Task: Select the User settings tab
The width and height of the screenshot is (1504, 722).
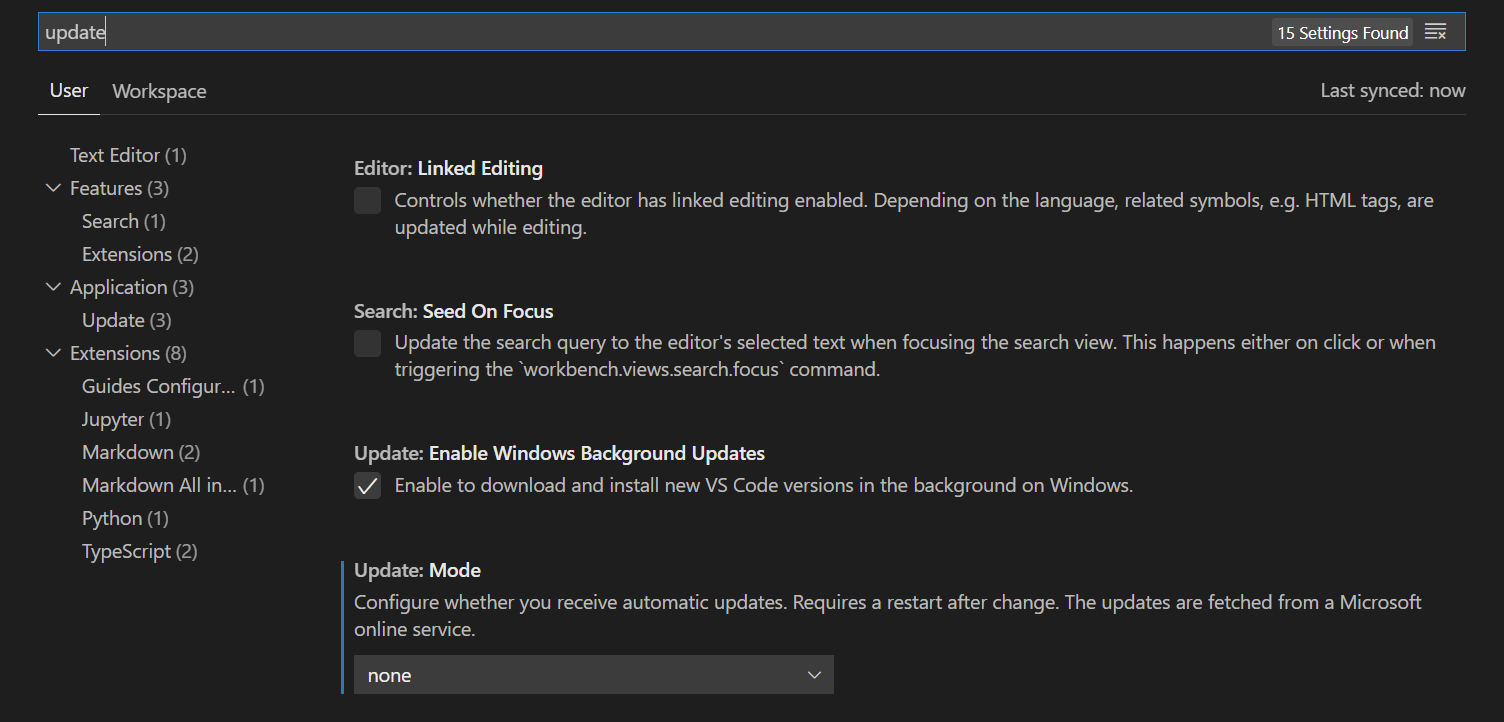Action: pyautogui.click(x=69, y=91)
